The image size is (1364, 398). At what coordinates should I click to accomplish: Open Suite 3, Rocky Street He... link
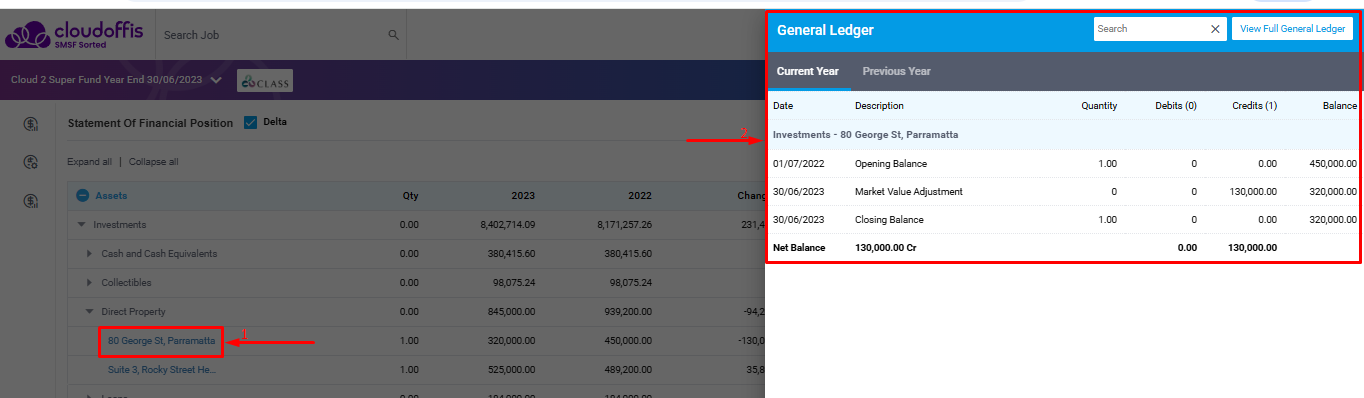click(x=162, y=370)
